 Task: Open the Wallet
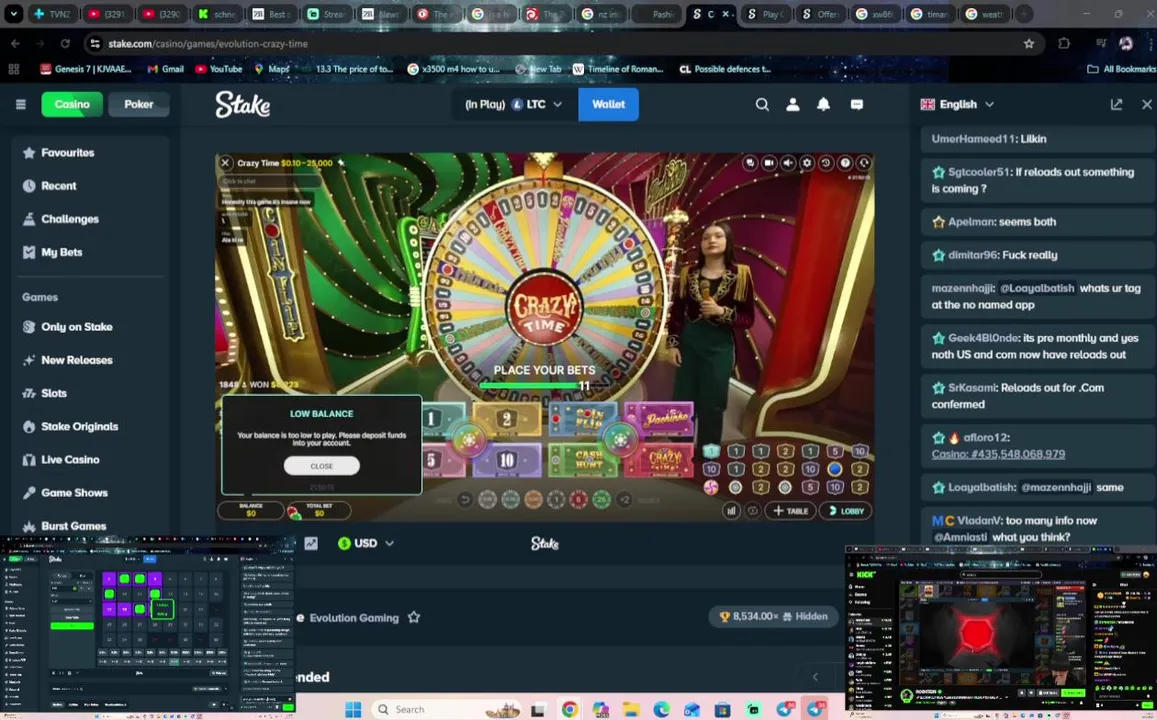(608, 105)
